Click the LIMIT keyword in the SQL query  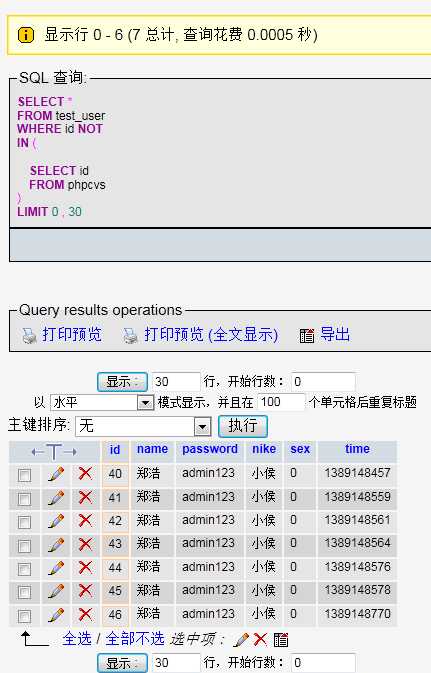tap(33, 212)
